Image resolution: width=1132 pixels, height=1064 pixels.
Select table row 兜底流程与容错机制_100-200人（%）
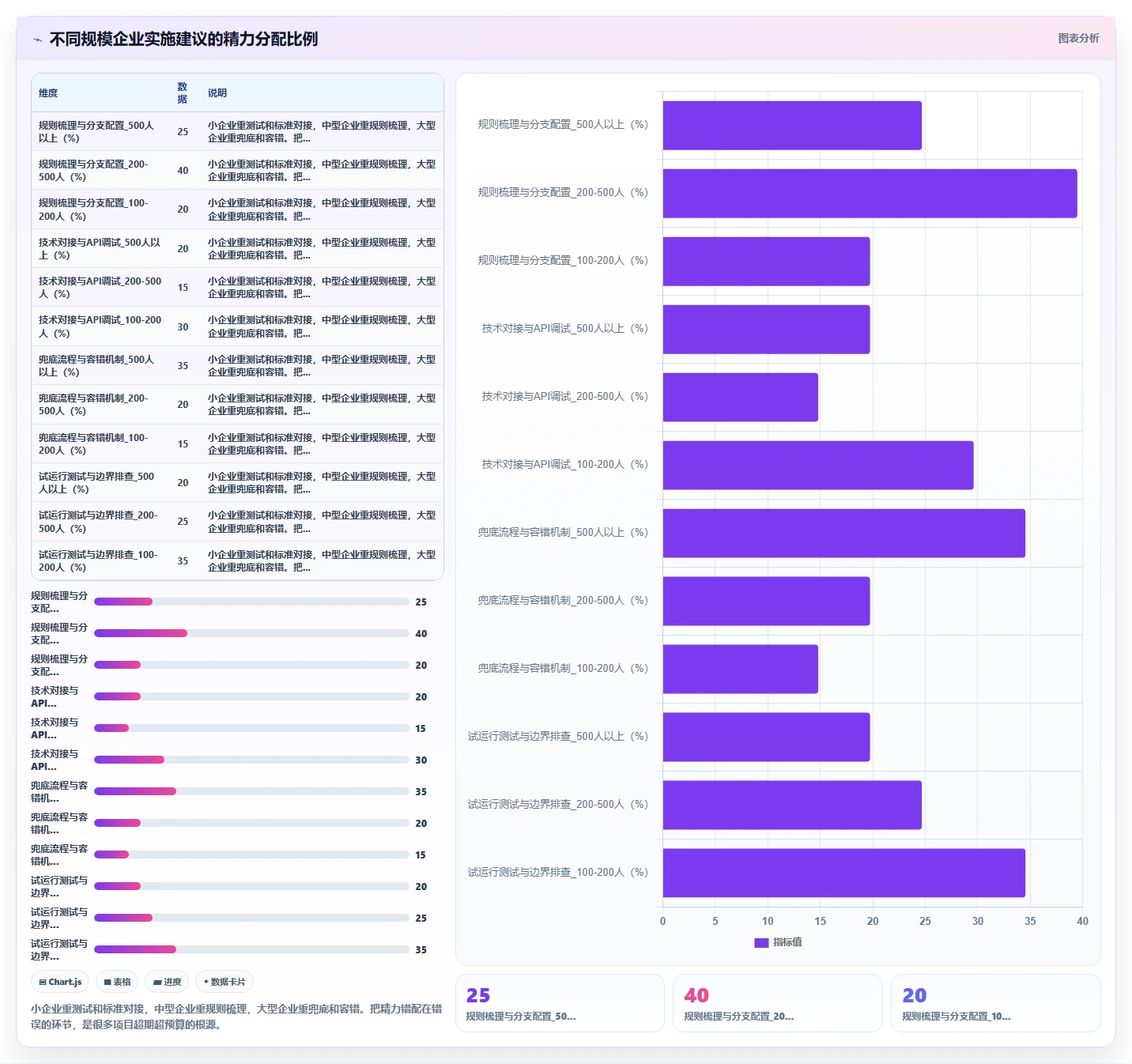click(x=237, y=443)
